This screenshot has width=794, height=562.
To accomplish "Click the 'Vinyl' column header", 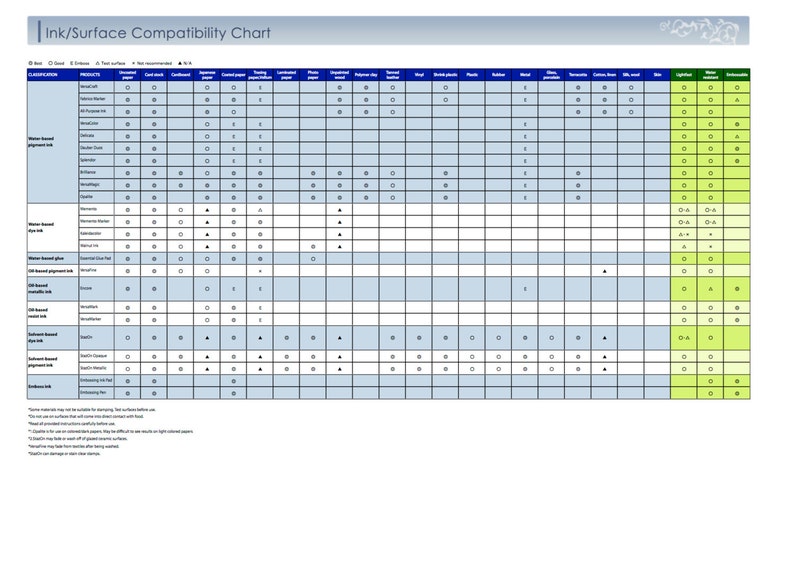I will pyautogui.click(x=419, y=75).
